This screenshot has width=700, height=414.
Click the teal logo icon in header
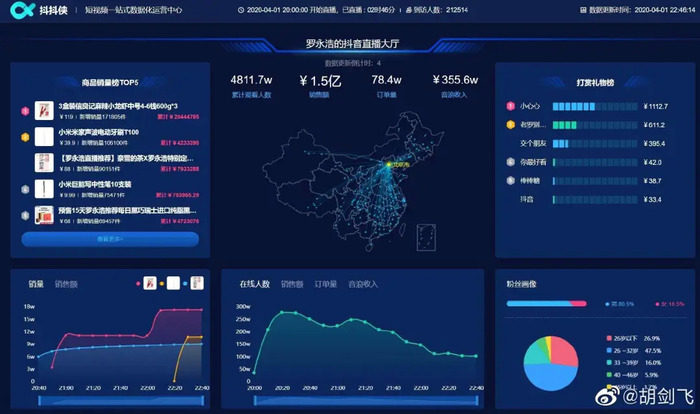pyautogui.click(x=22, y=9)
